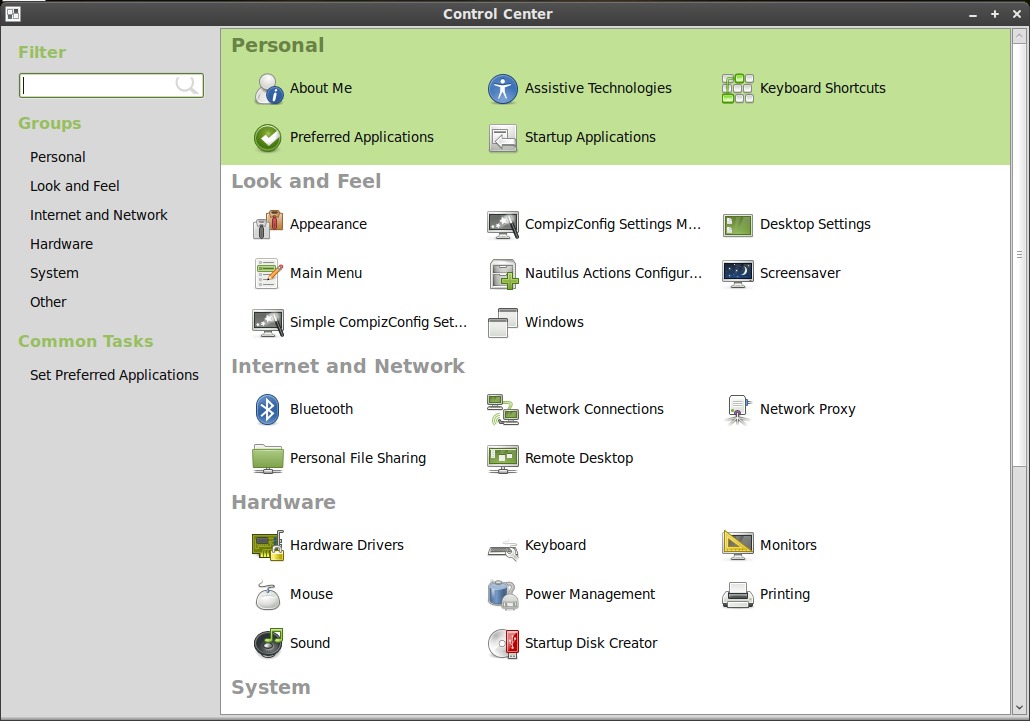Click the scrollbar down arrow
The height and width of the screenshot is (721, 1030).
(x=1019, y=708)
